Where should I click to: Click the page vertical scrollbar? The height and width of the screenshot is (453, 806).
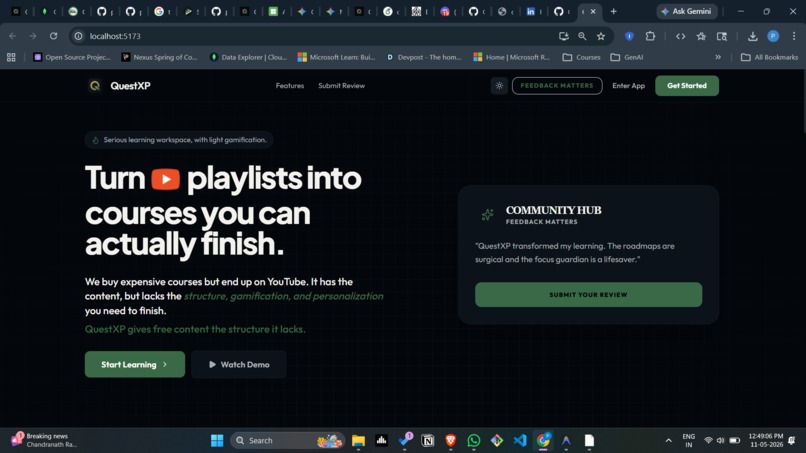(803, 101)
